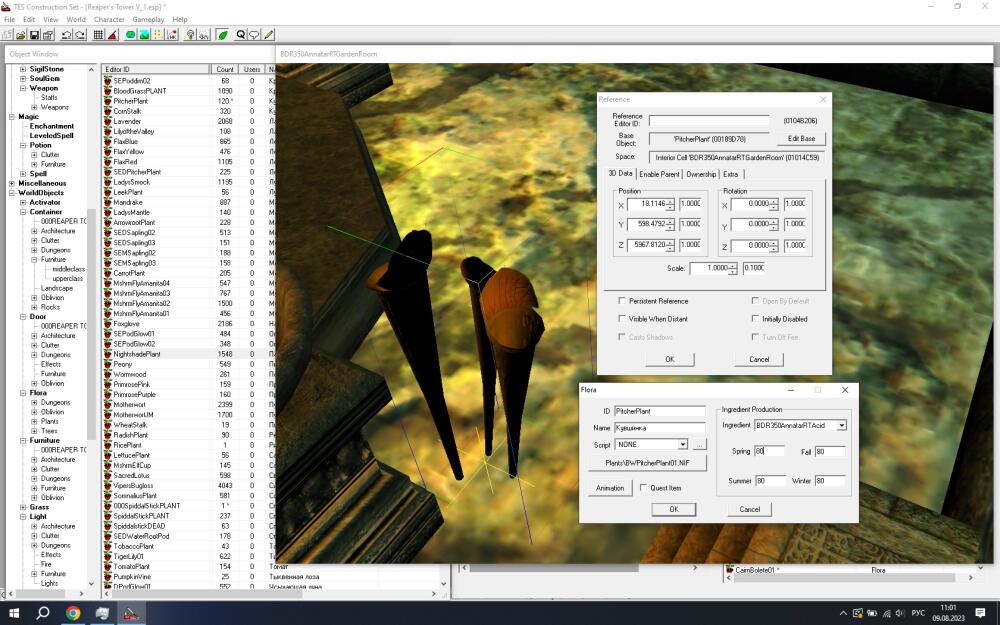
Task: Expand the SigilStone tree node
Action: pyautogui.click(x=23, y=69)
